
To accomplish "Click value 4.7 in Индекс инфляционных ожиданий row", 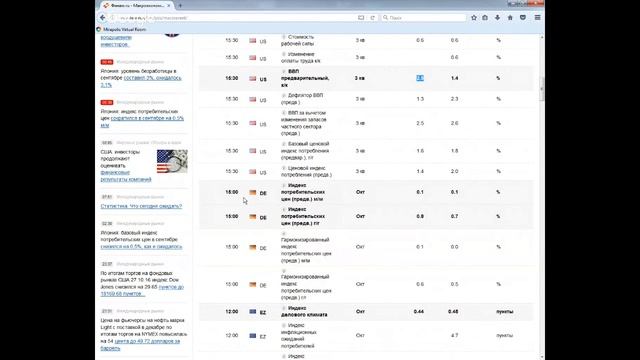I will [x=454, y=336].
